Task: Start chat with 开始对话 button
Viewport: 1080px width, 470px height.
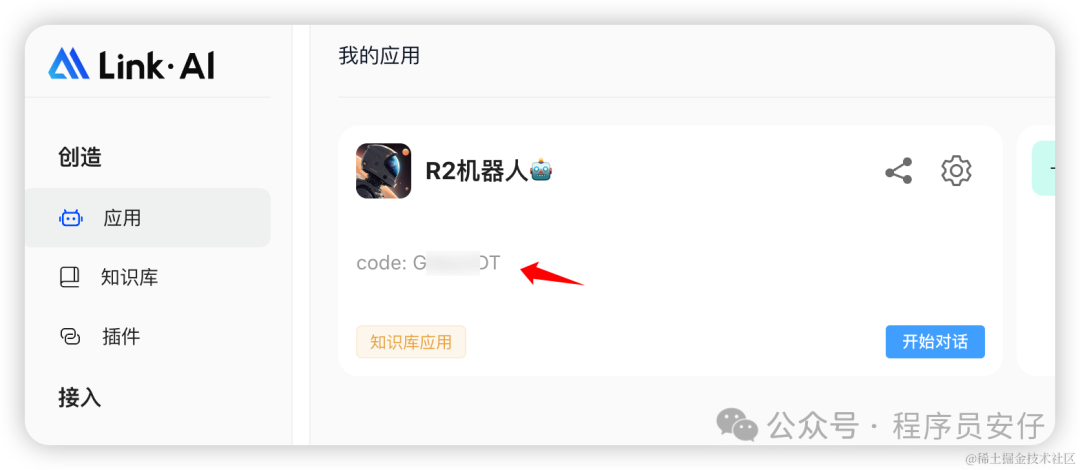Action: pos(935,342)
